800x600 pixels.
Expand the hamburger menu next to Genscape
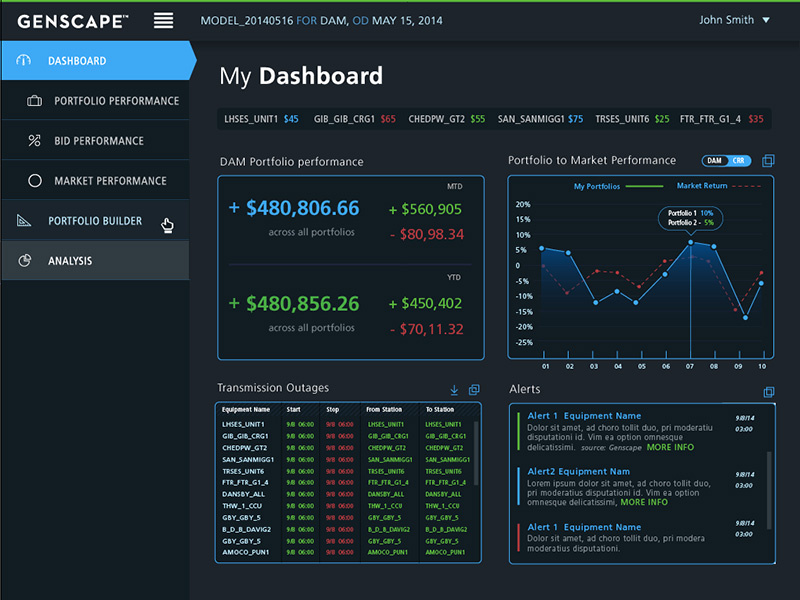tap(163, 19)
